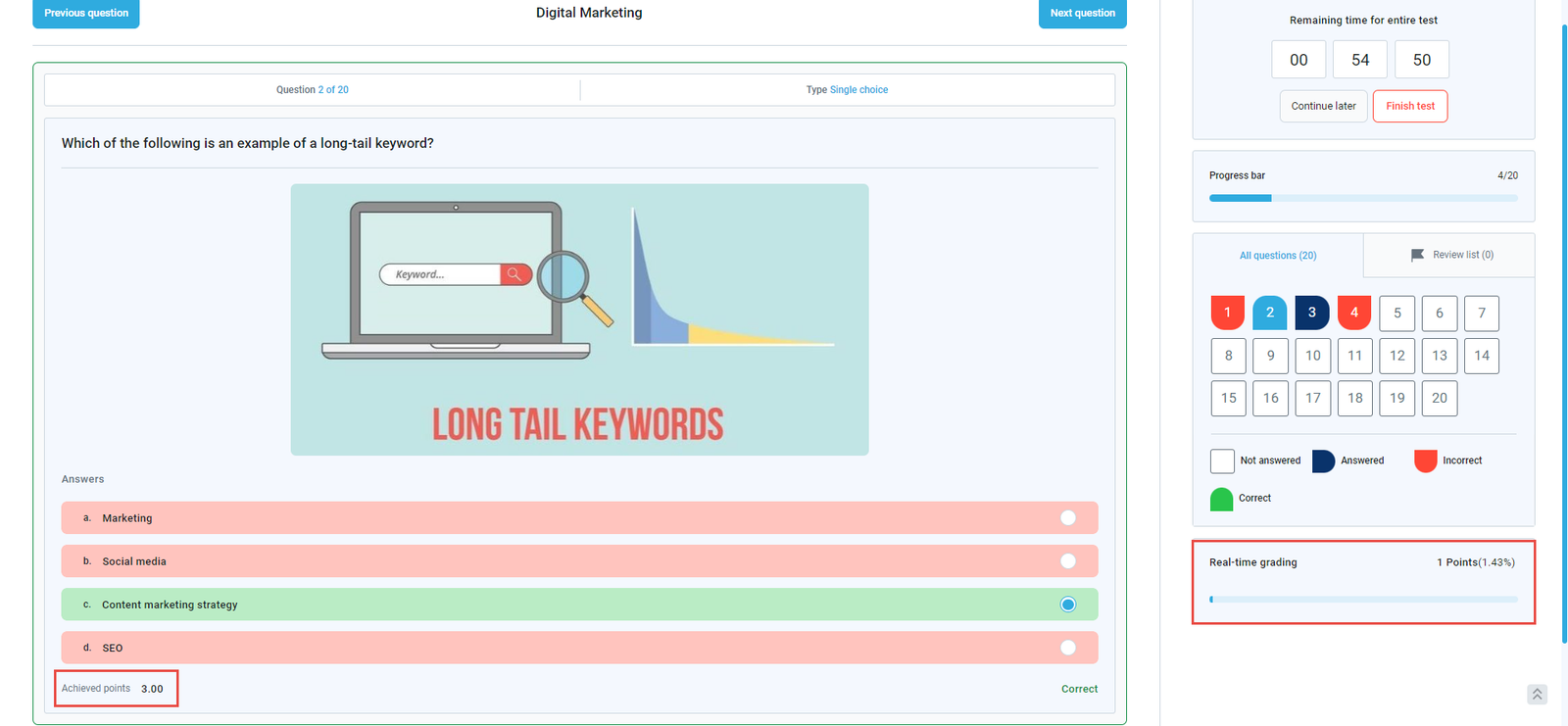
Task: Go to the Next question
Action: point(1082,14)
